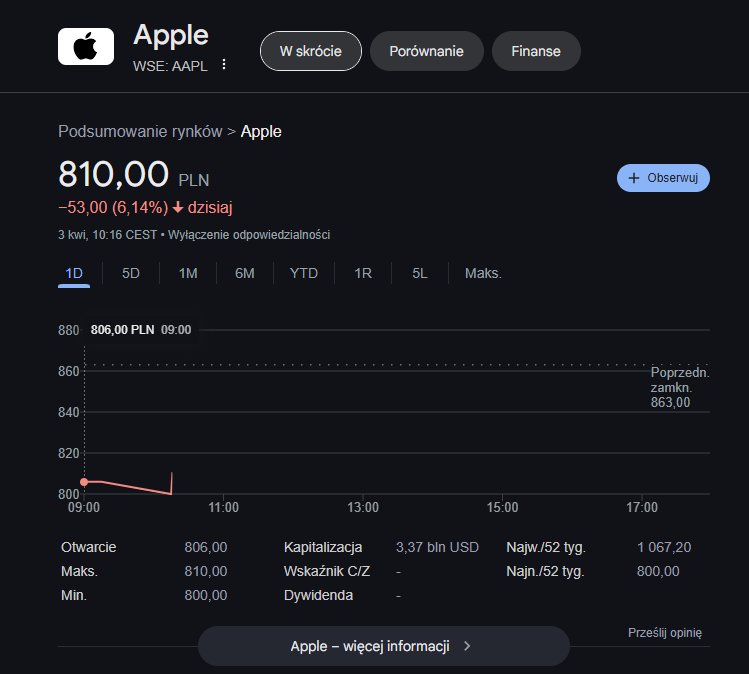
Task: Select the 5D chart range
Action: point(131,273)
